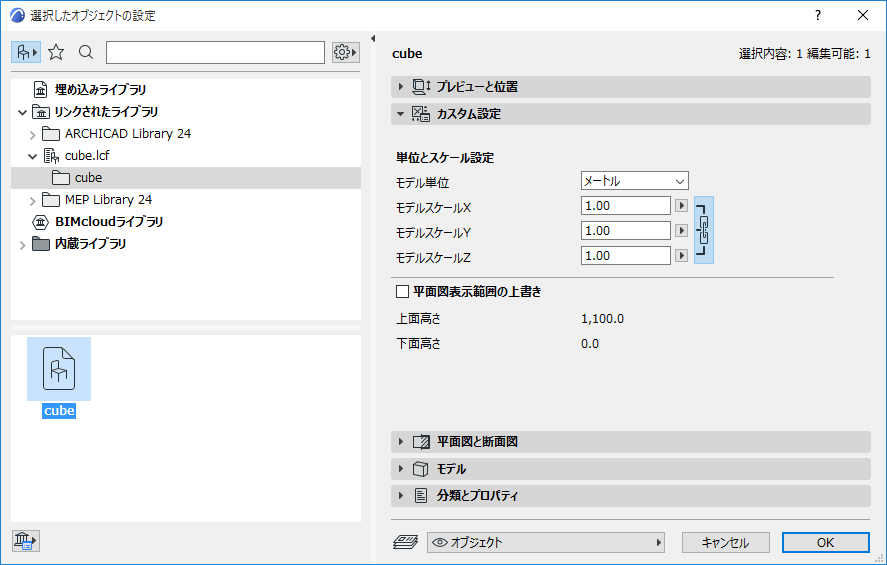Image resolution: width=887 pixels, height=565 pixels.
Task: Enable 平面図表示範囲の上書き checkbox
Action: 403,292
